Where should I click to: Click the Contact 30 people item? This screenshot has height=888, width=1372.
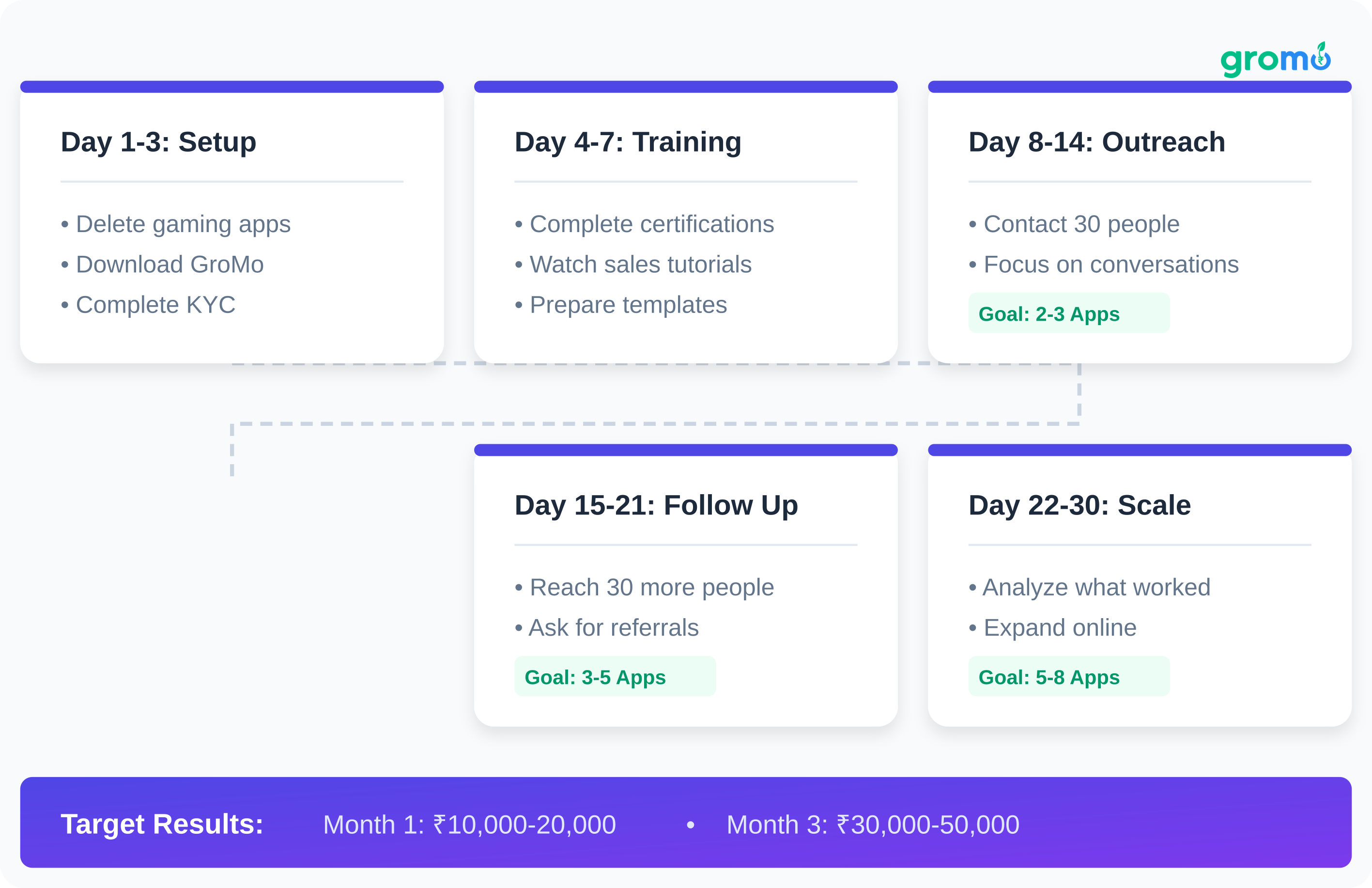coord(1081,224)
